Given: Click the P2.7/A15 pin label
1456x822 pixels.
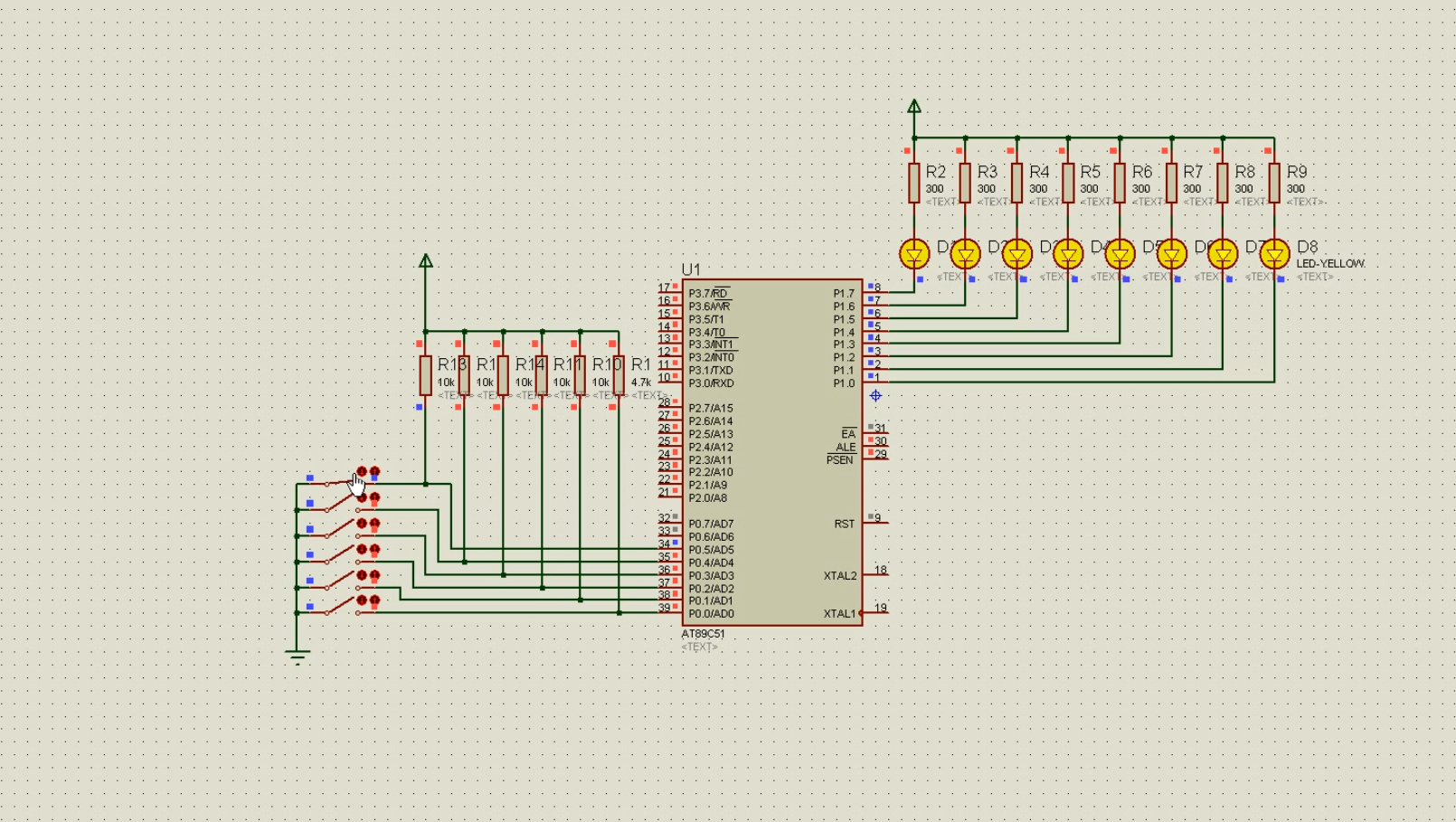Looking at the screenshot, I should (711, 409).
